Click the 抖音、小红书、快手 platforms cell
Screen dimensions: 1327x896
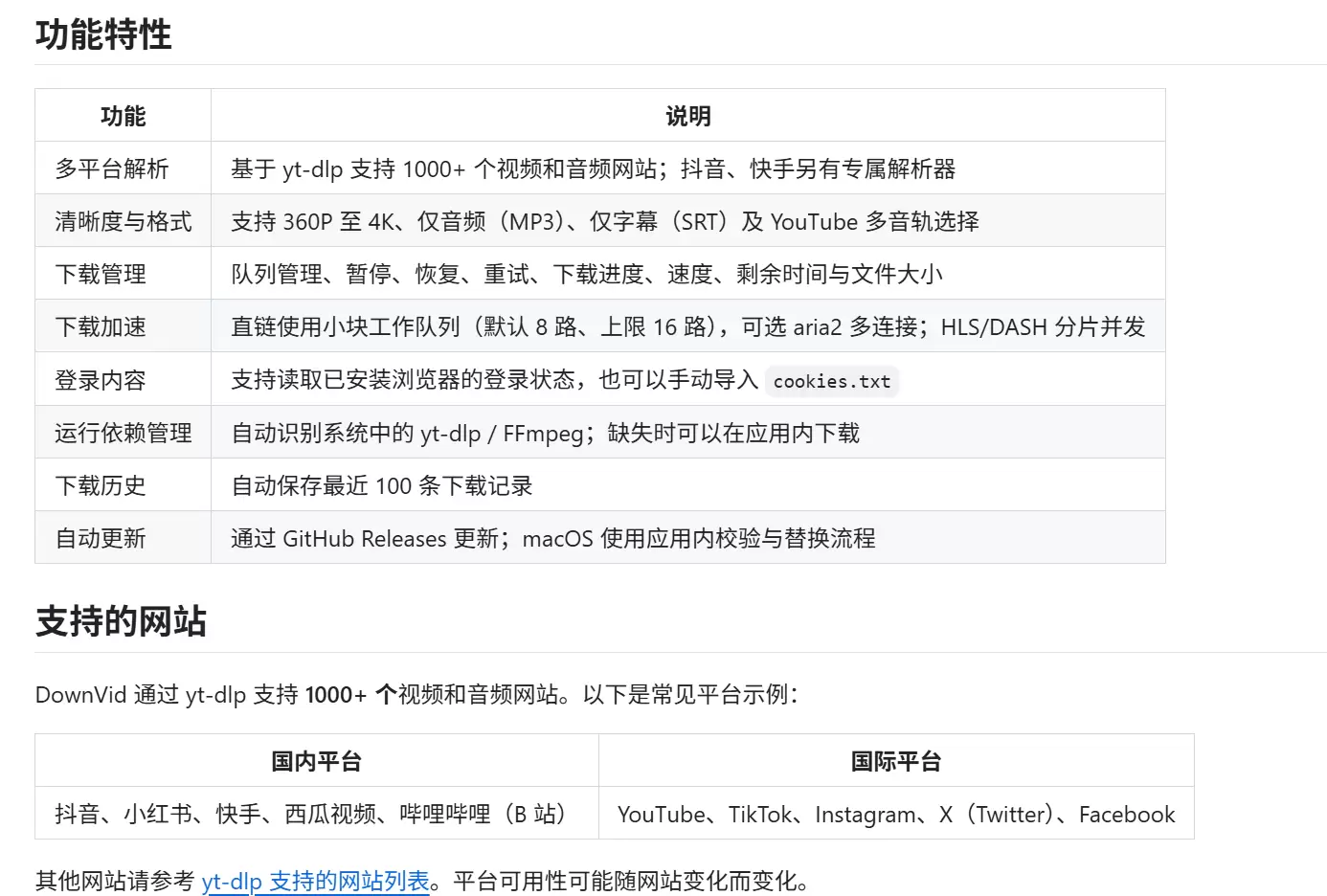[x=317, y=814]
